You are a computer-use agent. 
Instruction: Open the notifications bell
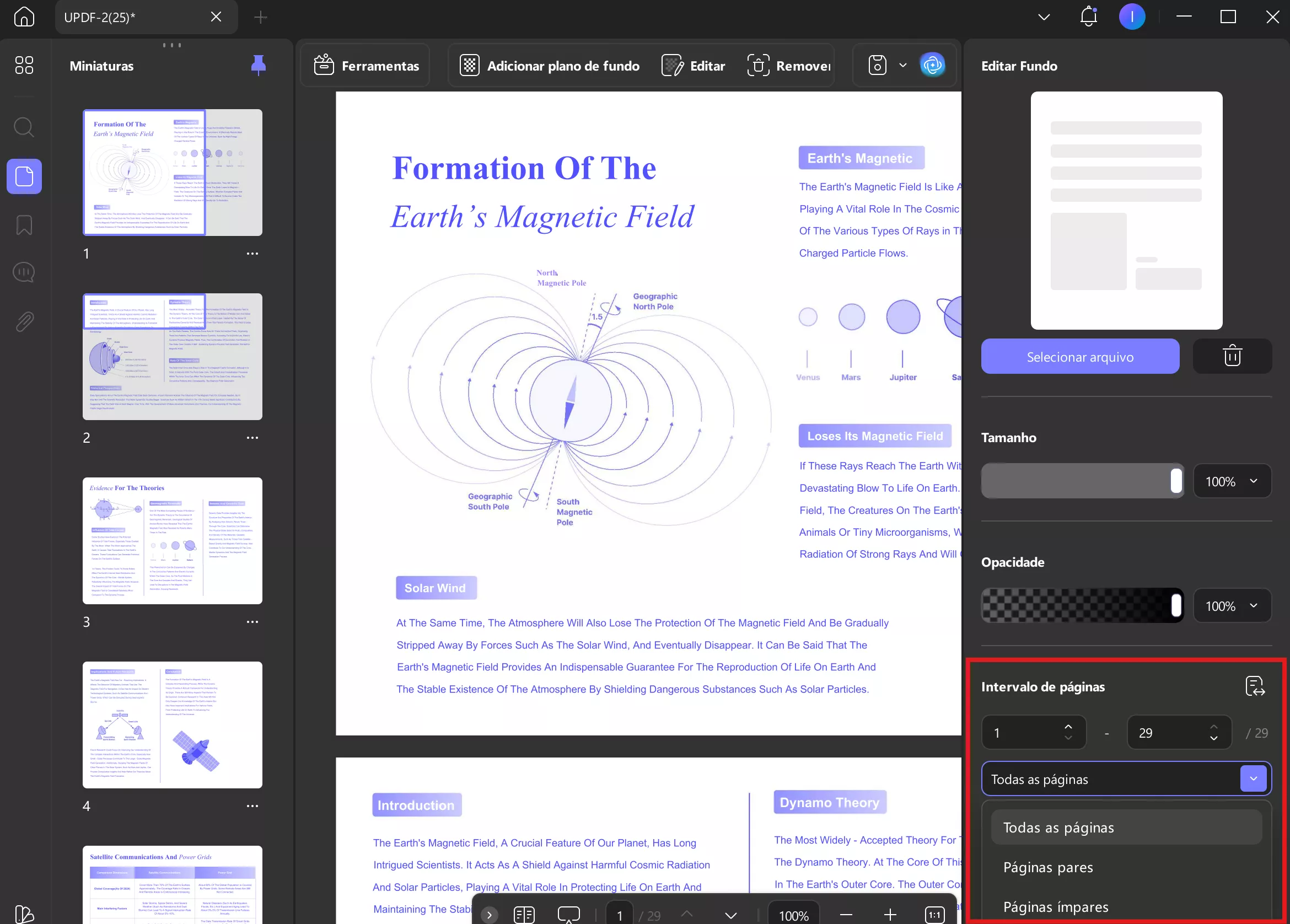click(1088, 17)
